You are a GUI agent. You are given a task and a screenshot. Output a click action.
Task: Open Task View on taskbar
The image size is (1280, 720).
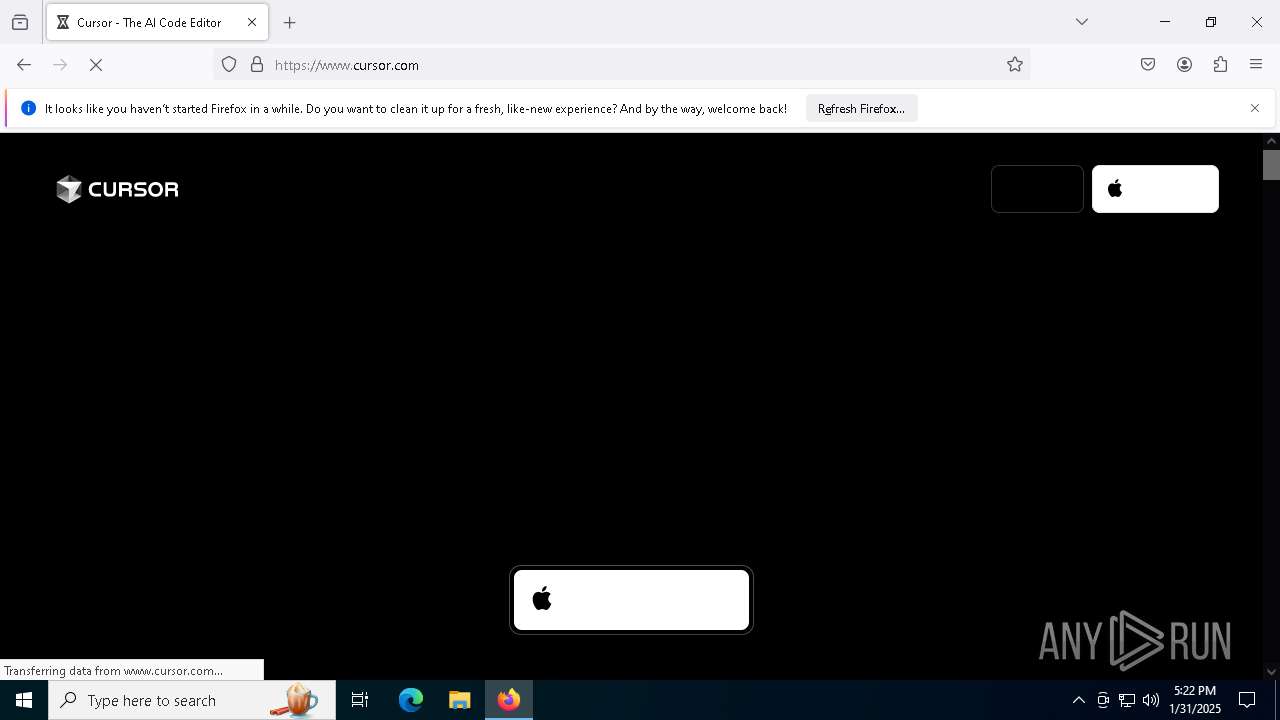(360, 700)
